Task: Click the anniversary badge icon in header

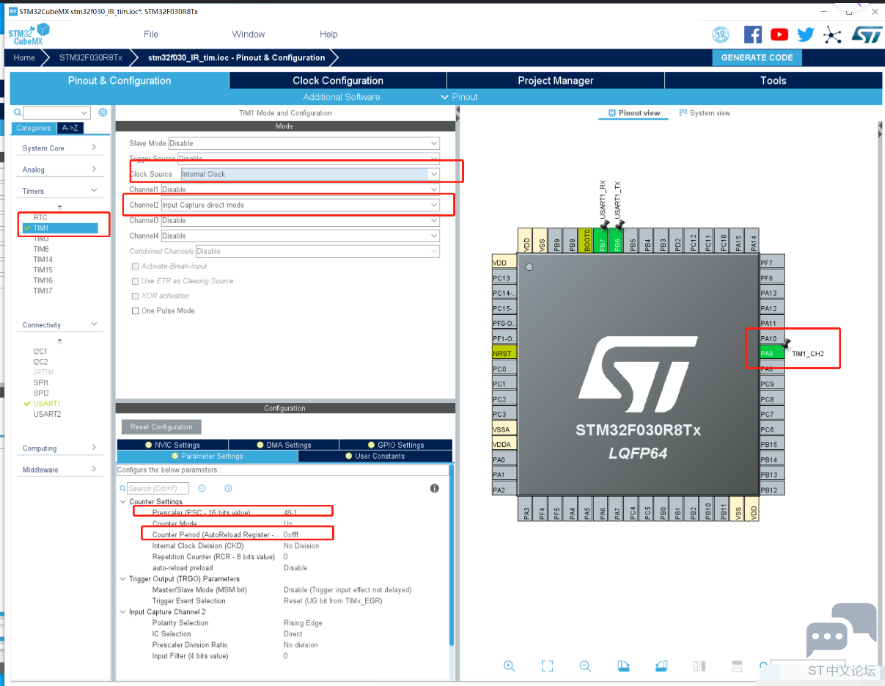Action: [721, 34]
